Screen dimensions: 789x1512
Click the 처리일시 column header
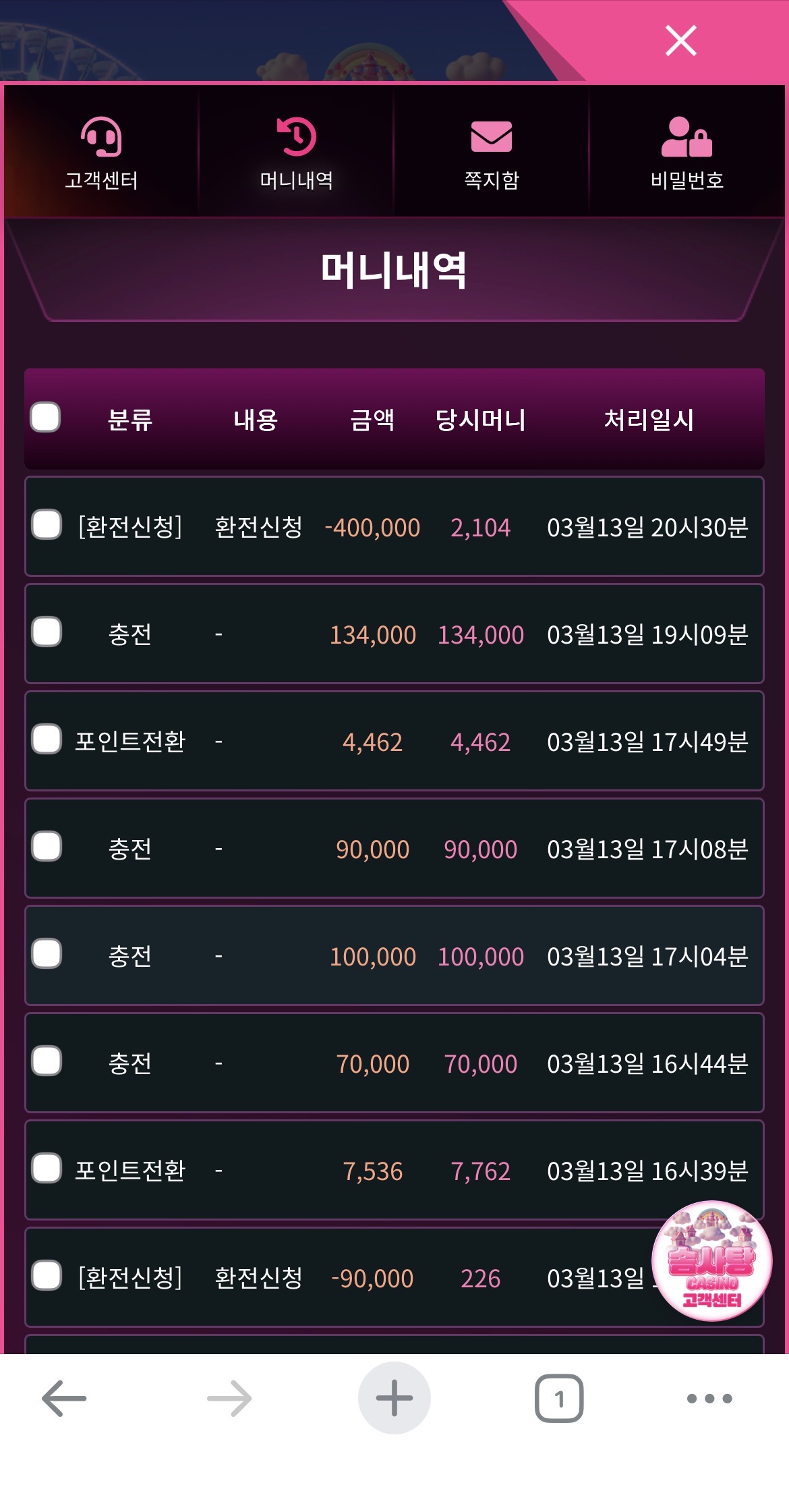649,420
